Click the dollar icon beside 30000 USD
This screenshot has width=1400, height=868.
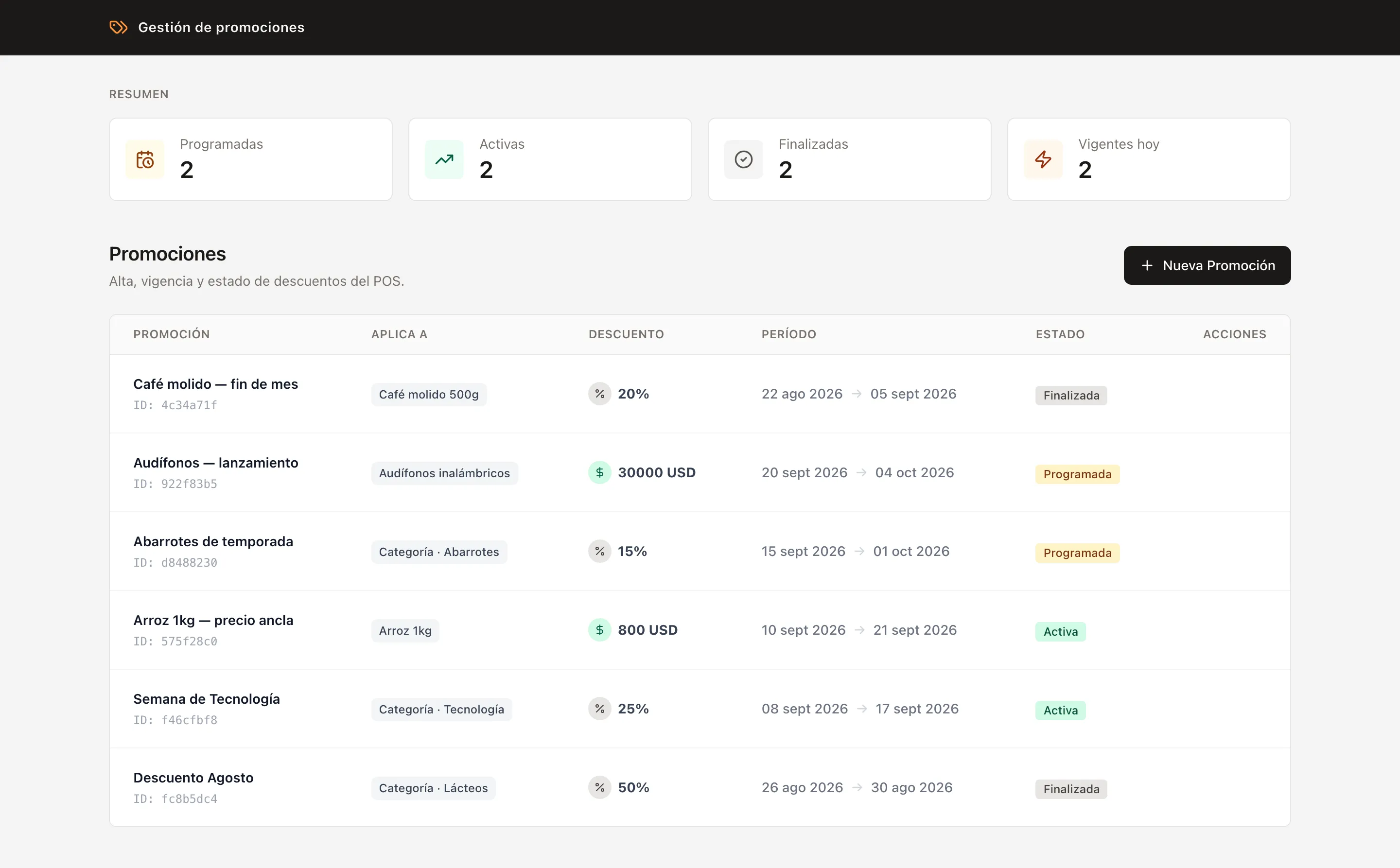point(599,472)
